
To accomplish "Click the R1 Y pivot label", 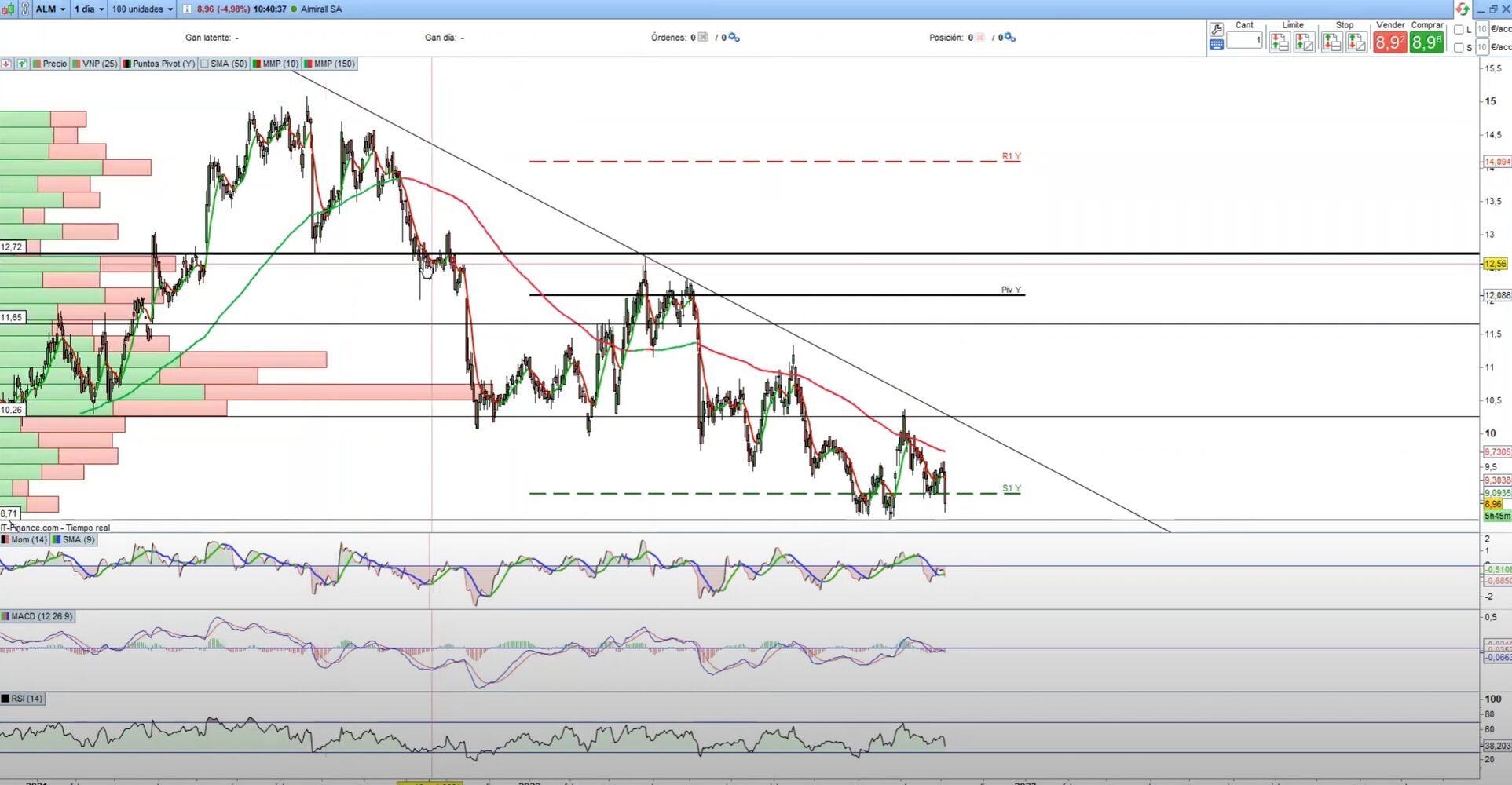I will [x=1011, y=157].
